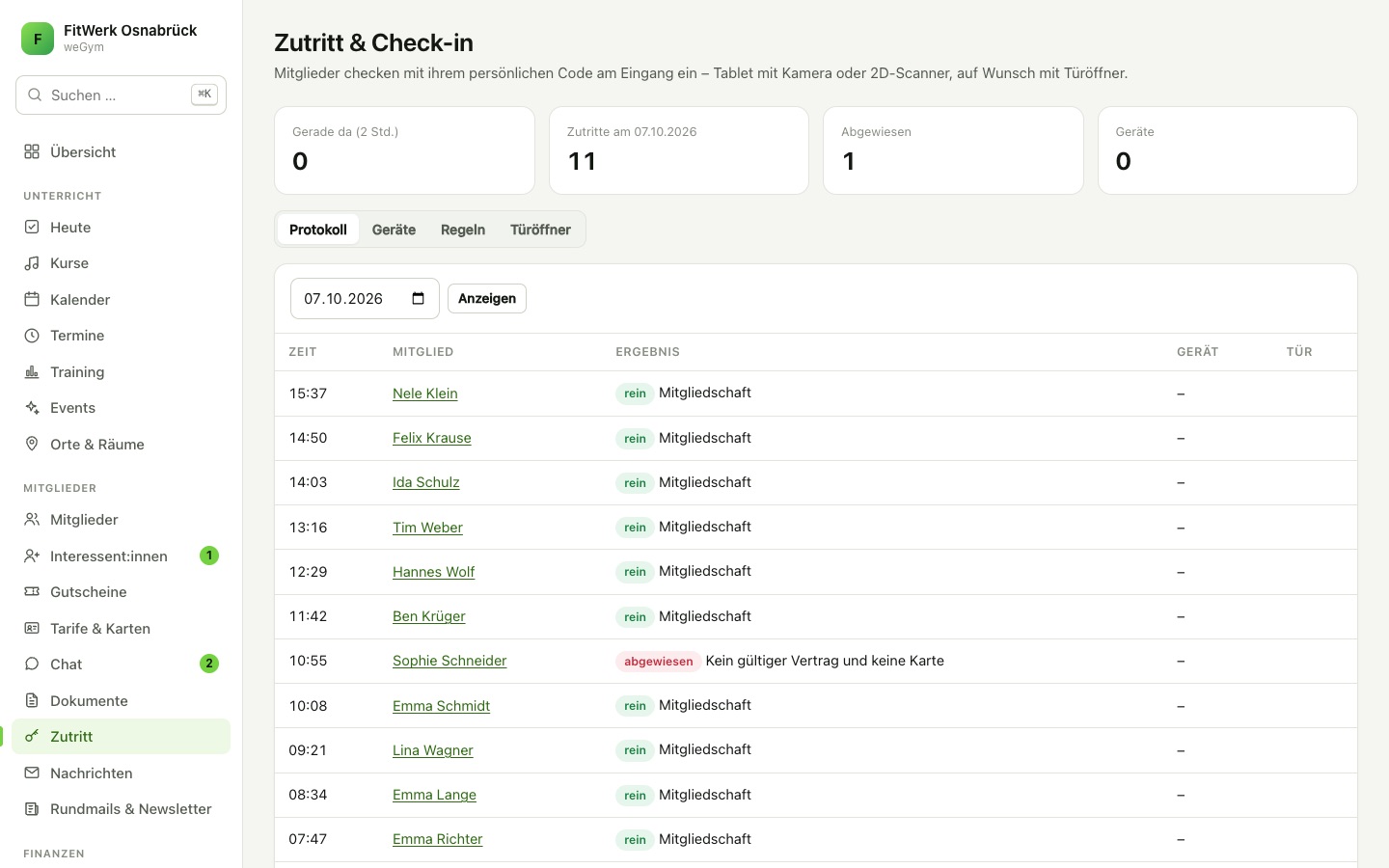The height and width of the screenshot is (868, 1389).
Task: Open member Emma Lange
Action: (x=434, y=795)
